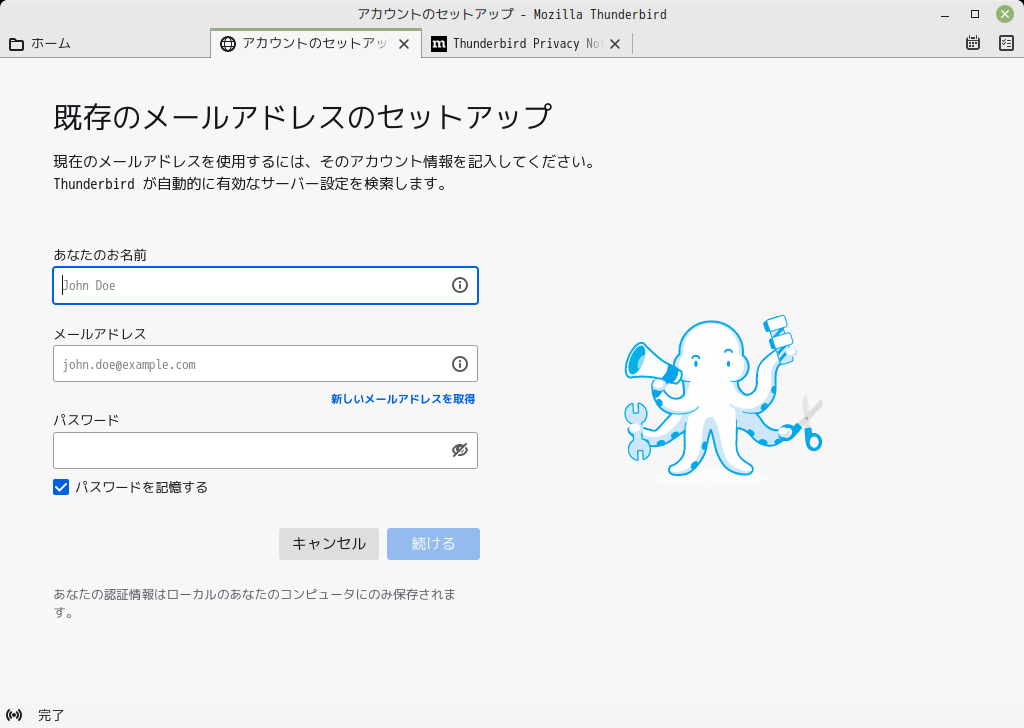Click the globe icon on the setup tab
1024x728 pixels.
(x=227, y=44)
